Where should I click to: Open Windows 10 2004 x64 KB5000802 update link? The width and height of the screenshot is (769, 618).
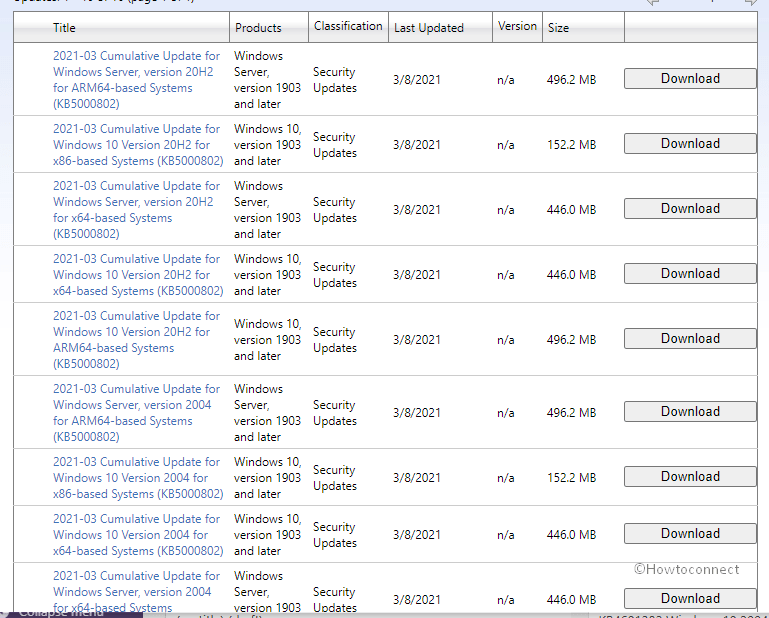point(138,535)
